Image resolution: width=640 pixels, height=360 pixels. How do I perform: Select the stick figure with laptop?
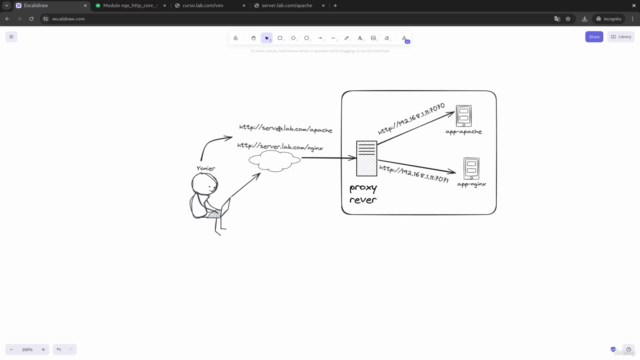click(x=210, y=204)
